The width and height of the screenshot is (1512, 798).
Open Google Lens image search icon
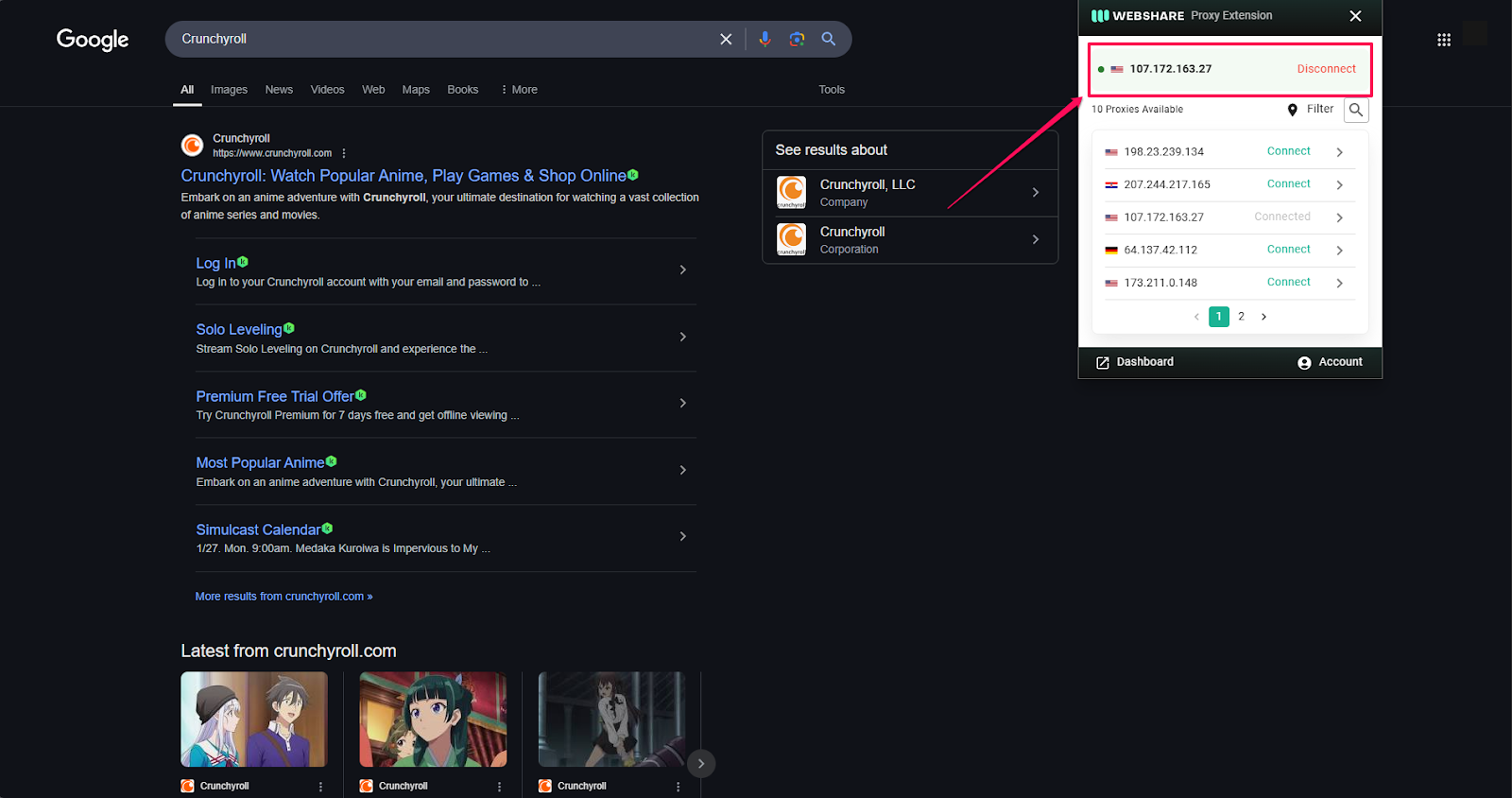point(797,39)
